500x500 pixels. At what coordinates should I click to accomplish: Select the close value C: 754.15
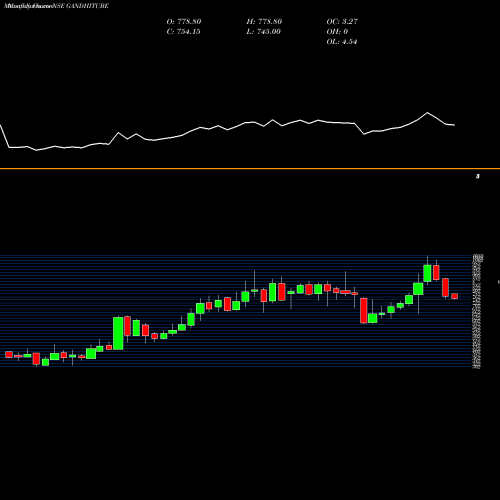[x=183, y=32]
